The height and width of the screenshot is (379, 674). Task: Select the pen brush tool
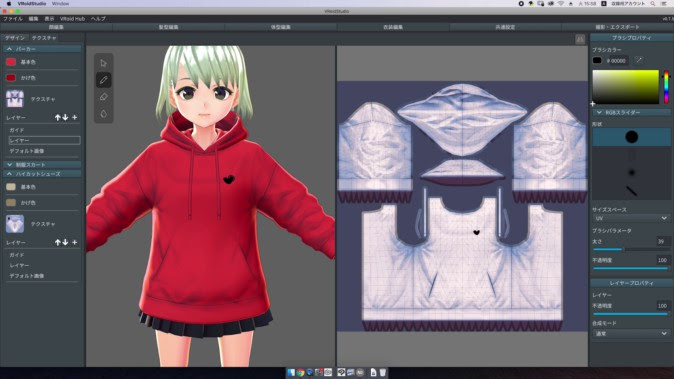104,80
